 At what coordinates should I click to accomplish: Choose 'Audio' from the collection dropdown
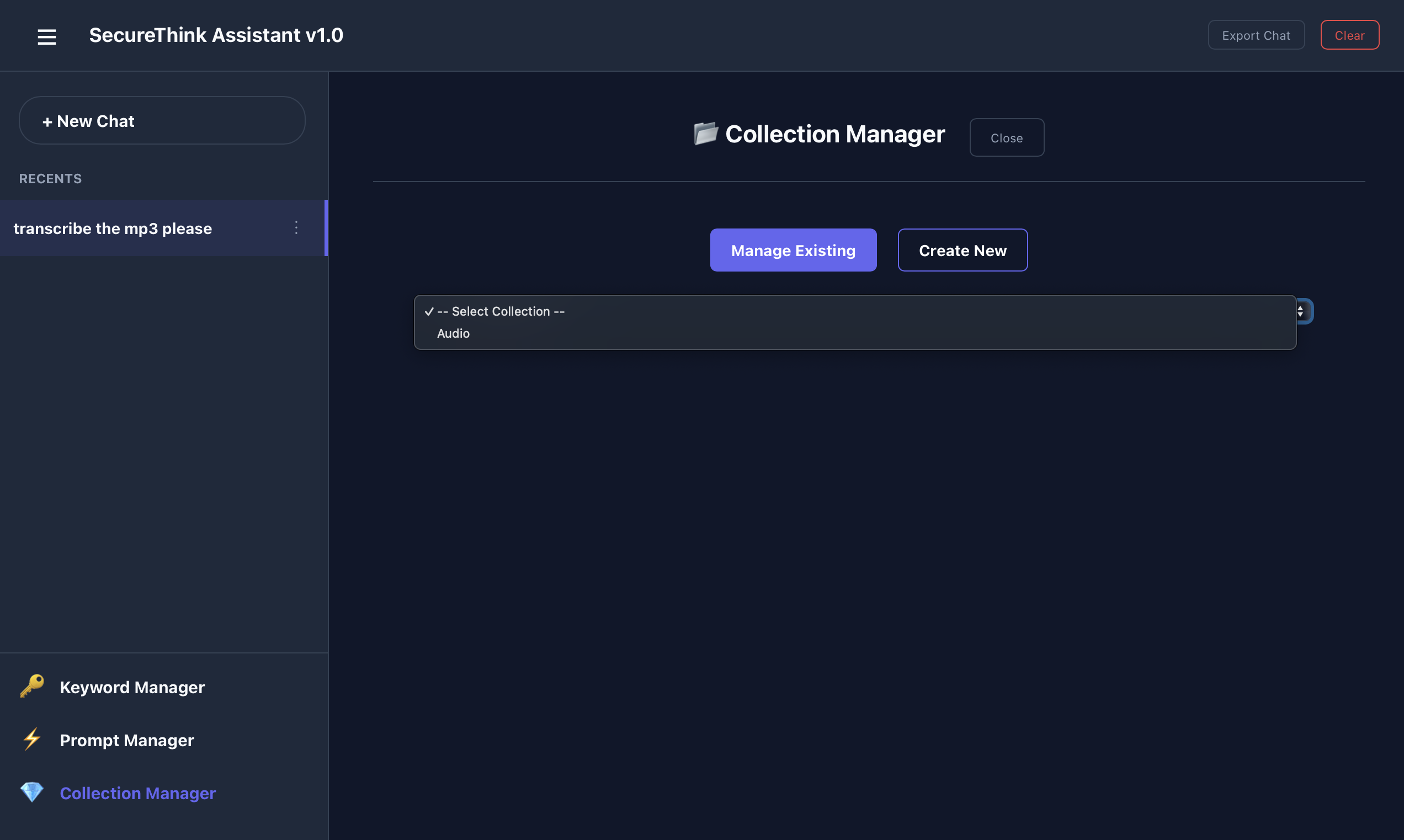click(453, 333)
